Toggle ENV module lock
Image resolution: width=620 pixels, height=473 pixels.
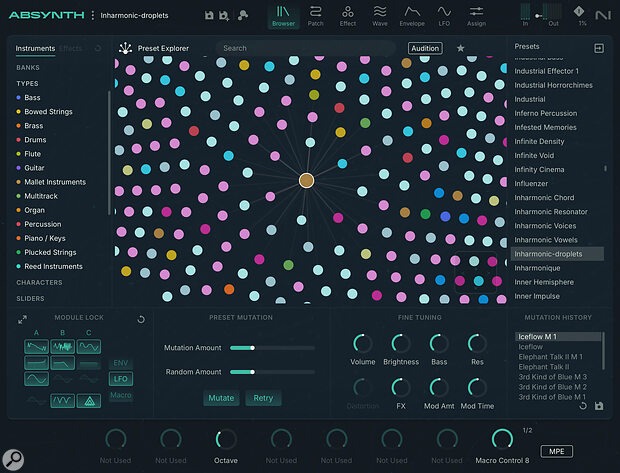point(121,363)
